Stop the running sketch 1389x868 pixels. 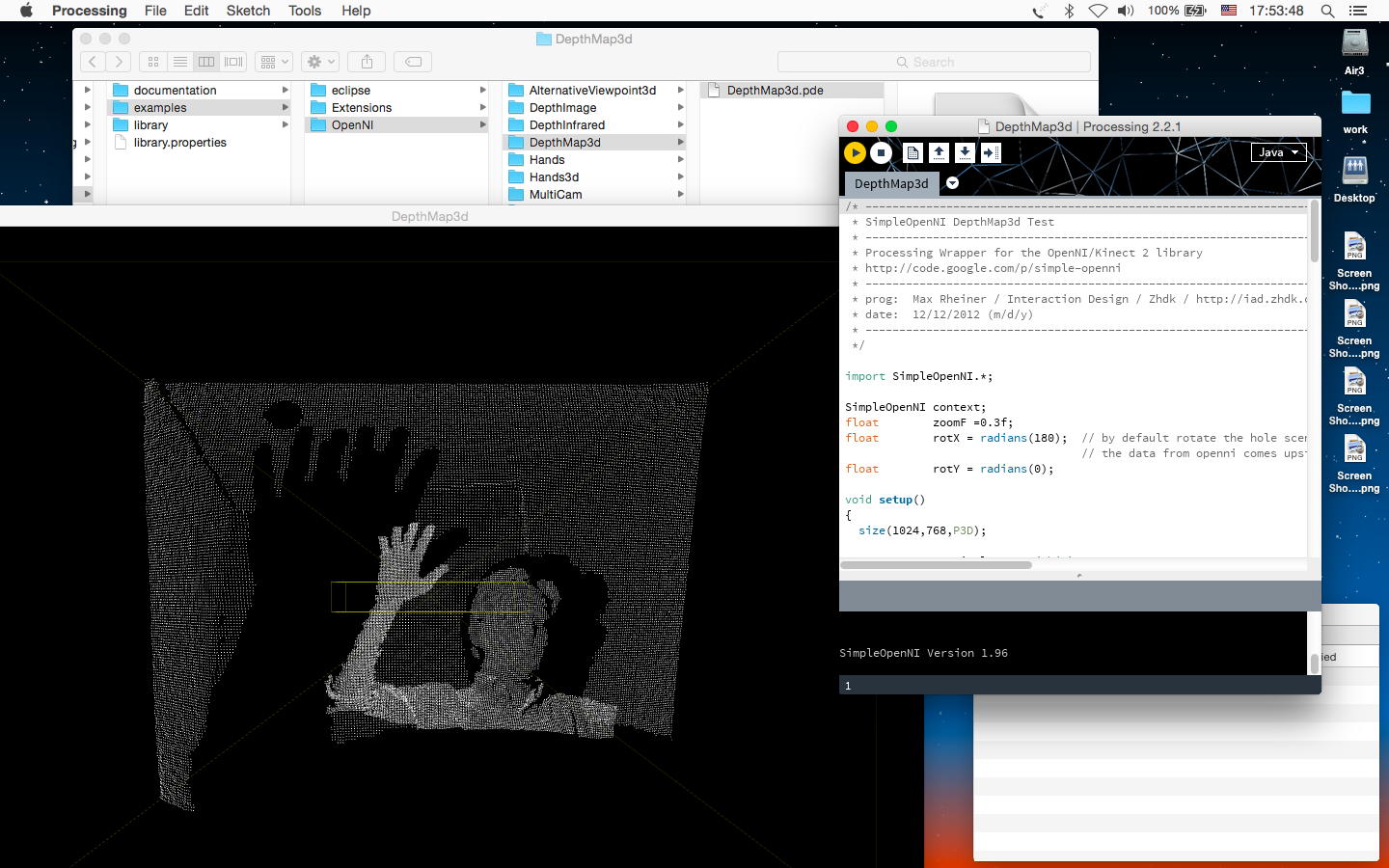pyautogui.click(x=881, y=152)
